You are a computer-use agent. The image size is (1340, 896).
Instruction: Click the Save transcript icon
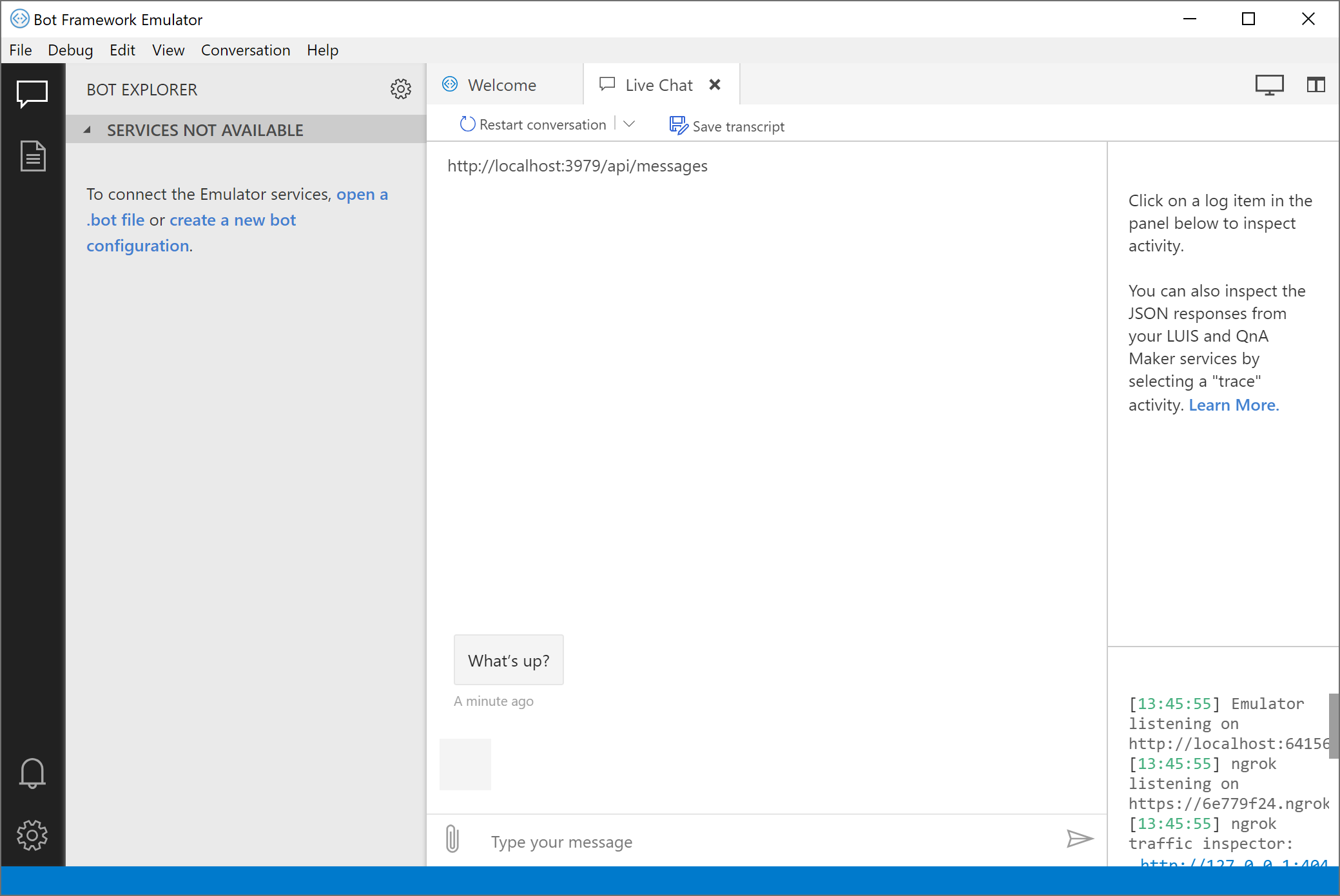pyautogui.click(x=678, y=125)
